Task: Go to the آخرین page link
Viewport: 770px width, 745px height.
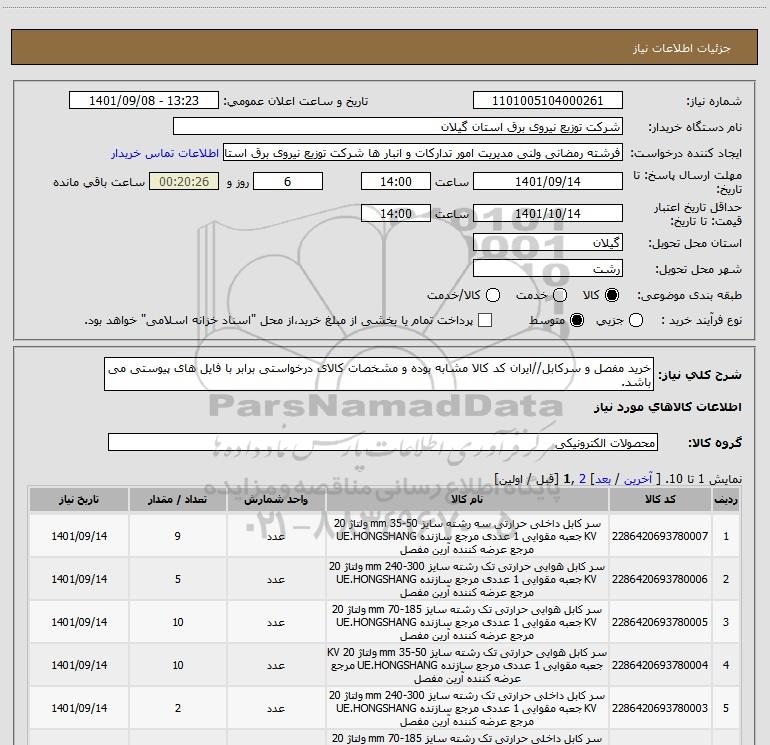Action: click(638, 479)
